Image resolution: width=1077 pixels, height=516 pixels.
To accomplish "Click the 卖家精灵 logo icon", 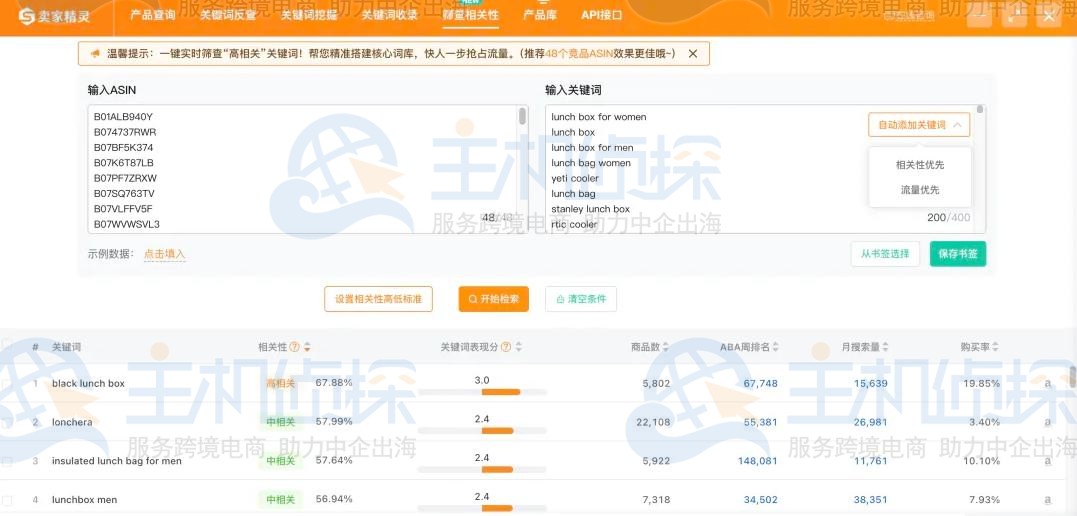I will tap(26, 16).
